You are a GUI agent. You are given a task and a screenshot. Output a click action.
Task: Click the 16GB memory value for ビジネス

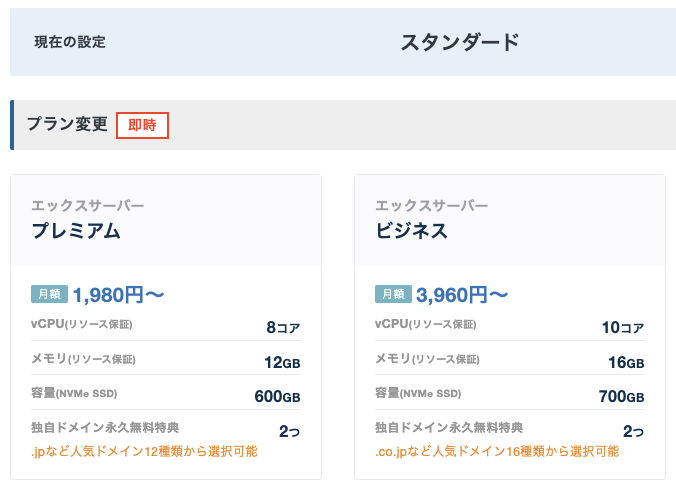click(626, 362)
